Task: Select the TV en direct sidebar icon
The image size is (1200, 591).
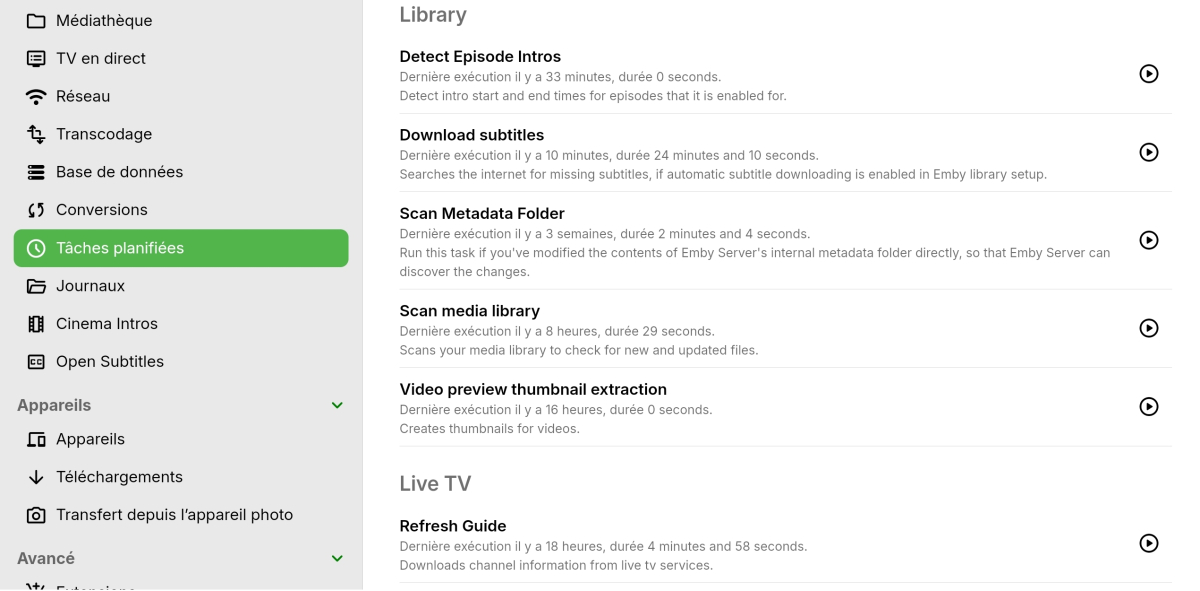Action: [x=35, y=58]
